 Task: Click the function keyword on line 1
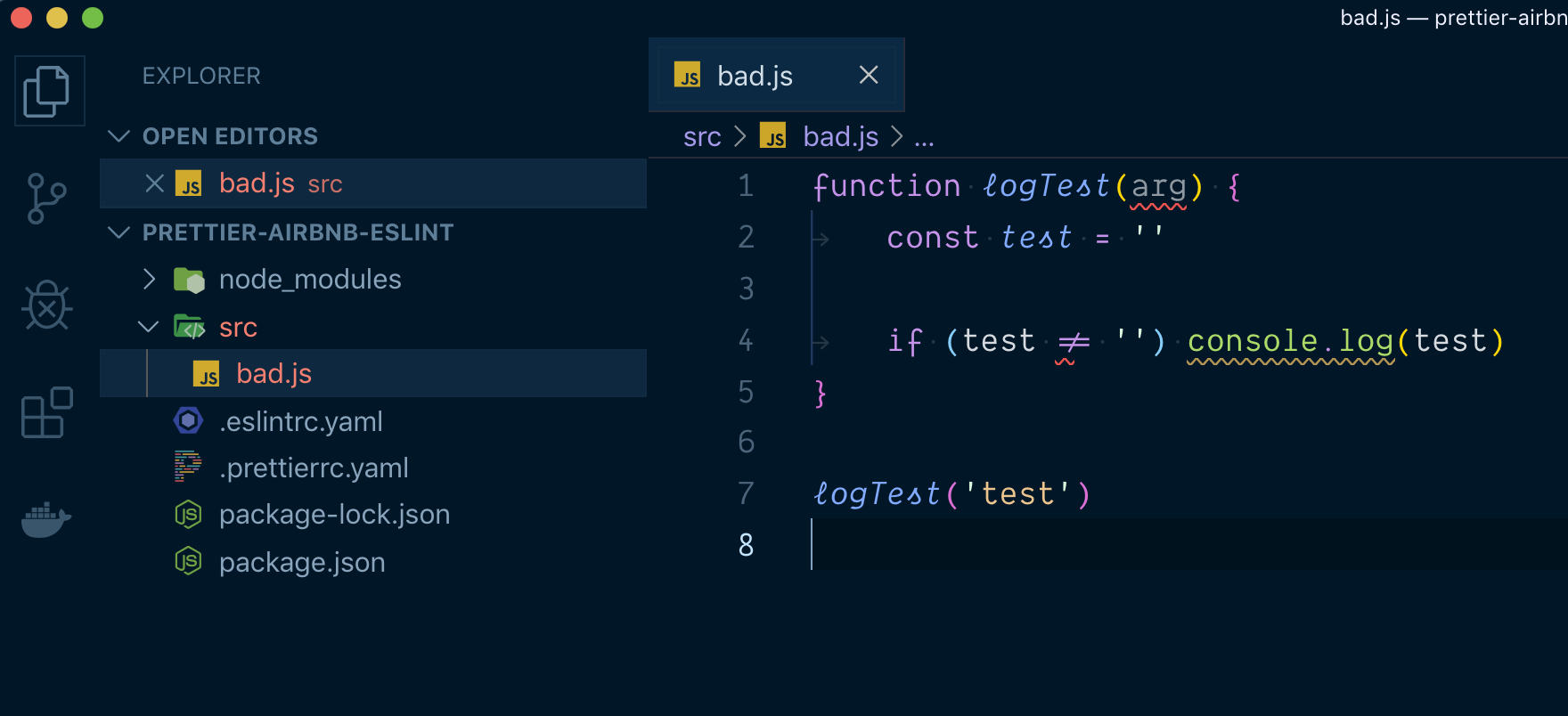click(886, 185)
